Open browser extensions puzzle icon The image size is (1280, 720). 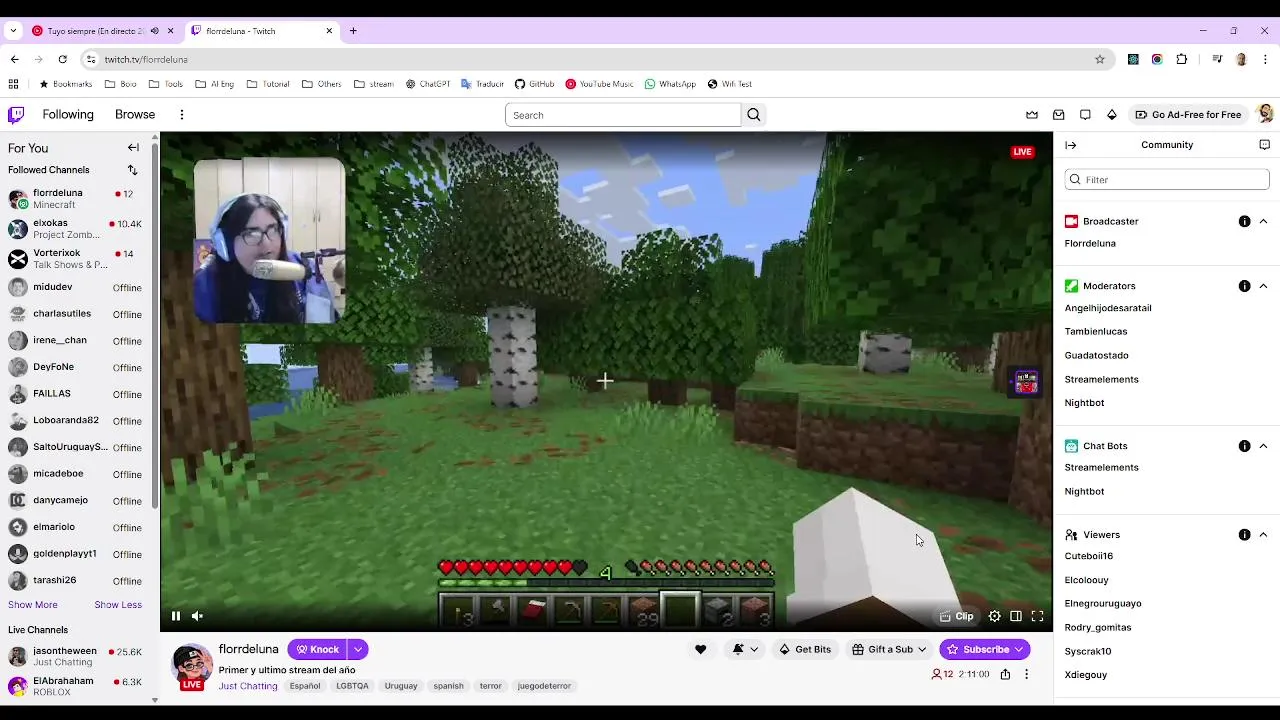(x=1182, y=59)
